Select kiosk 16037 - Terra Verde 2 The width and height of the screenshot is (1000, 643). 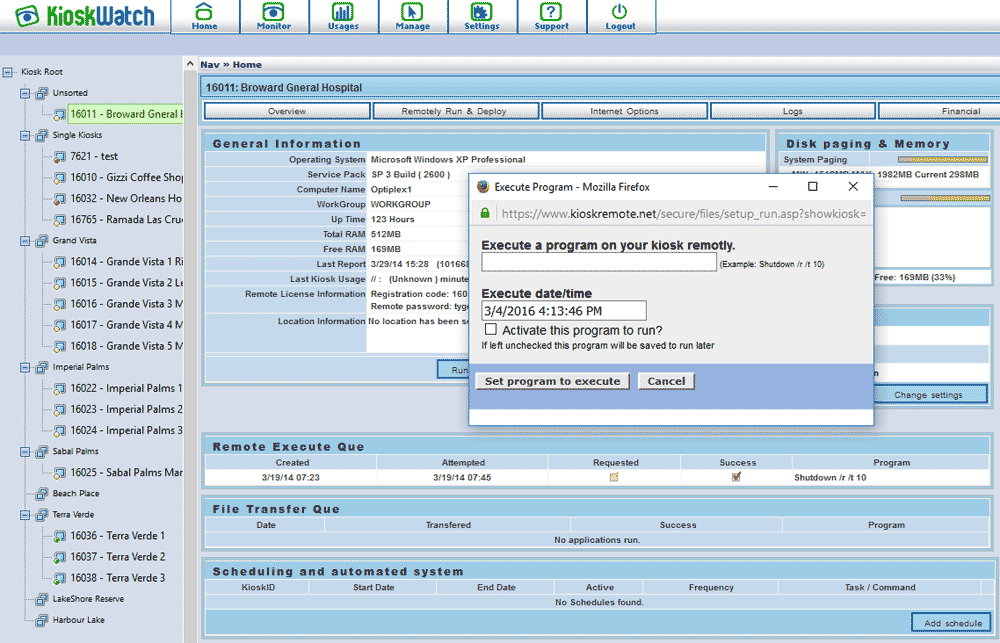tap(118, 557)
